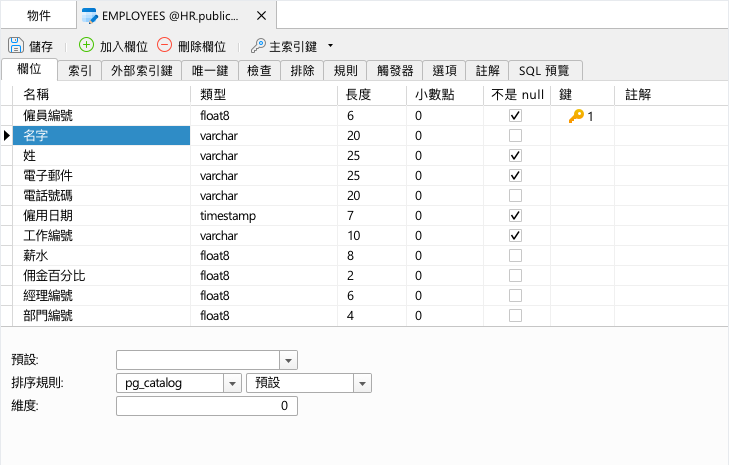Open the pg_catalog collation schema dropdown
Screen dimensions: 729x465
pyautogui.click(x=232, y=384)
